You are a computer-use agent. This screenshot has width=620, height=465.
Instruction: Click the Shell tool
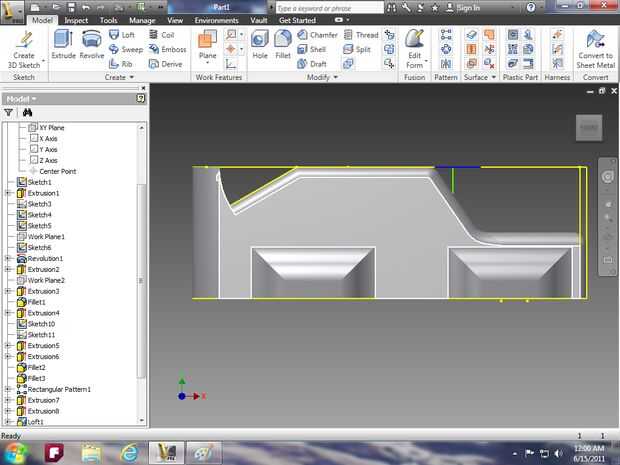click(x=312, y=49)
